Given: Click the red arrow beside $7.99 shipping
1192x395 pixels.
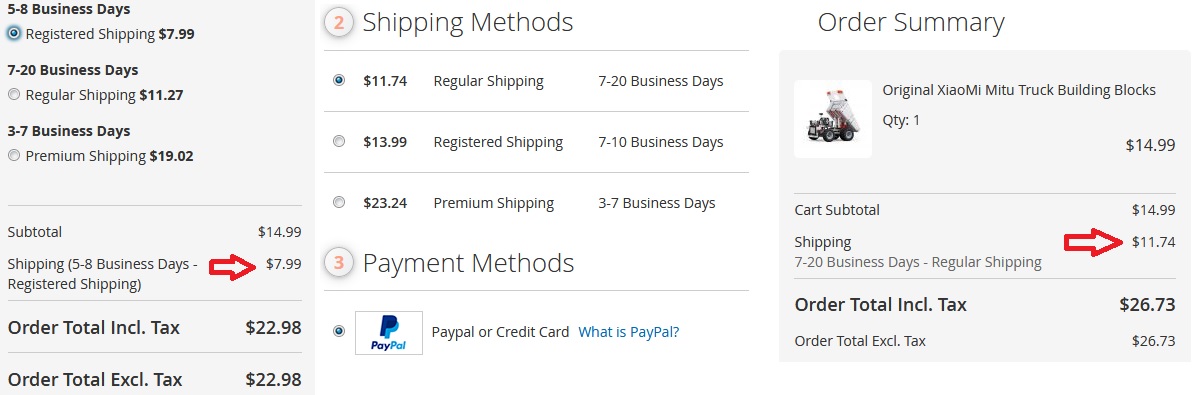Looking at the screenshot, I should click(233, 266).
